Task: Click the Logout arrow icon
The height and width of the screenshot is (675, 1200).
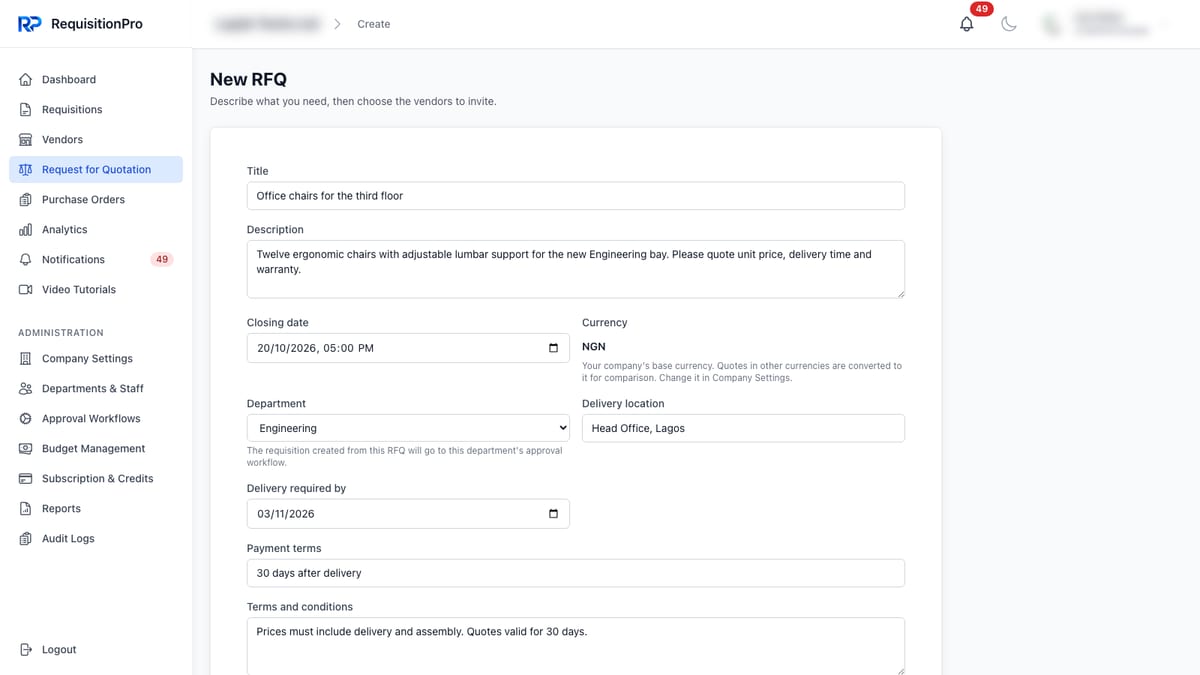Action: click(x=26, y=649)
